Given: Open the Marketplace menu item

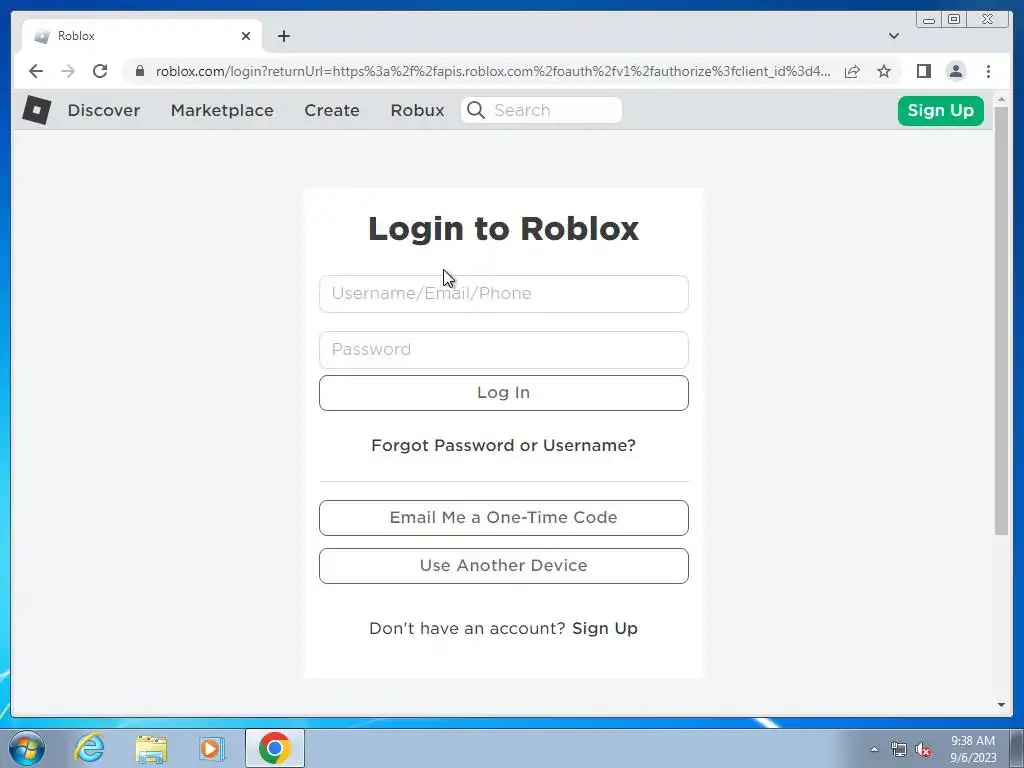Looking at the screenshot, I should [222, 110].
